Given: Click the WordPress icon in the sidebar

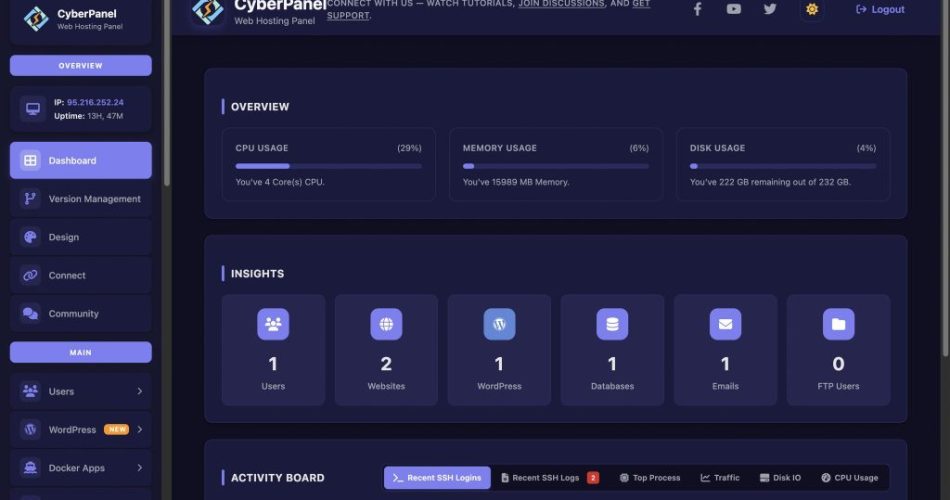Looking at the screenshot, I should click(30, 430).
